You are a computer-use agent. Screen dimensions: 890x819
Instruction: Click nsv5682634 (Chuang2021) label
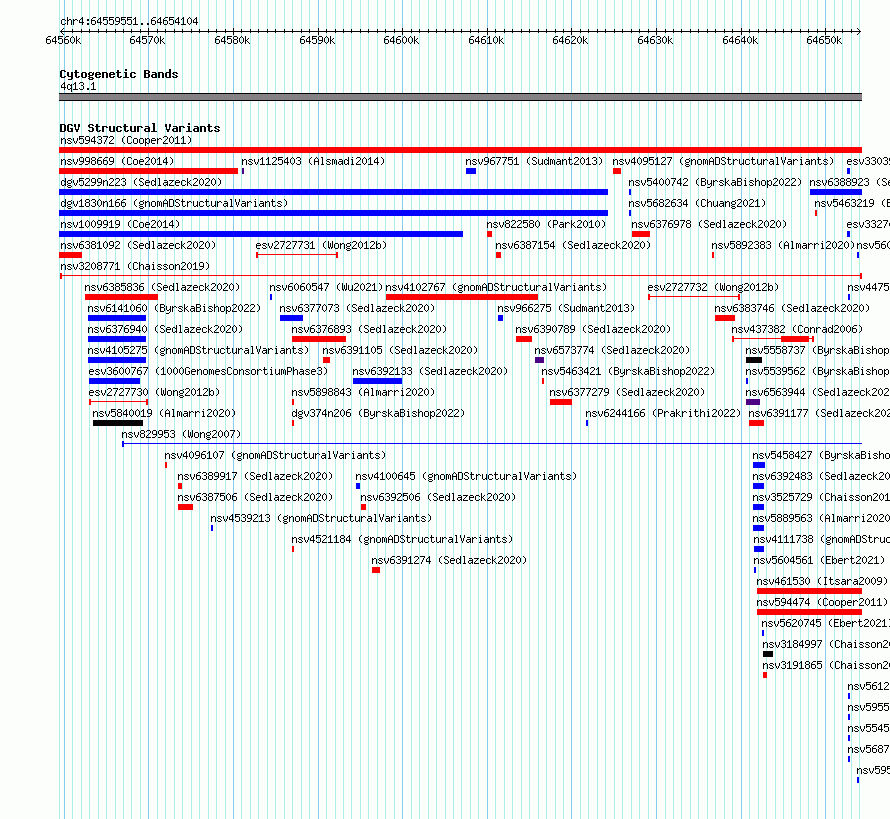tap(696, 203)
